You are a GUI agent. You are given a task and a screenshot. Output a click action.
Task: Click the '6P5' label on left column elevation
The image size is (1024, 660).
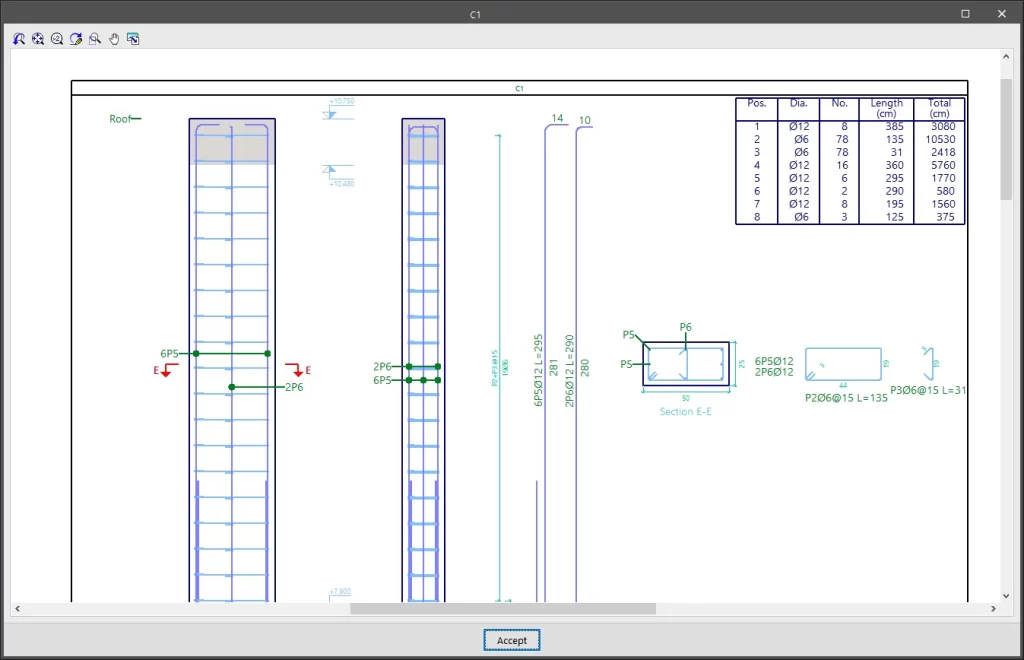pos(169,354)
